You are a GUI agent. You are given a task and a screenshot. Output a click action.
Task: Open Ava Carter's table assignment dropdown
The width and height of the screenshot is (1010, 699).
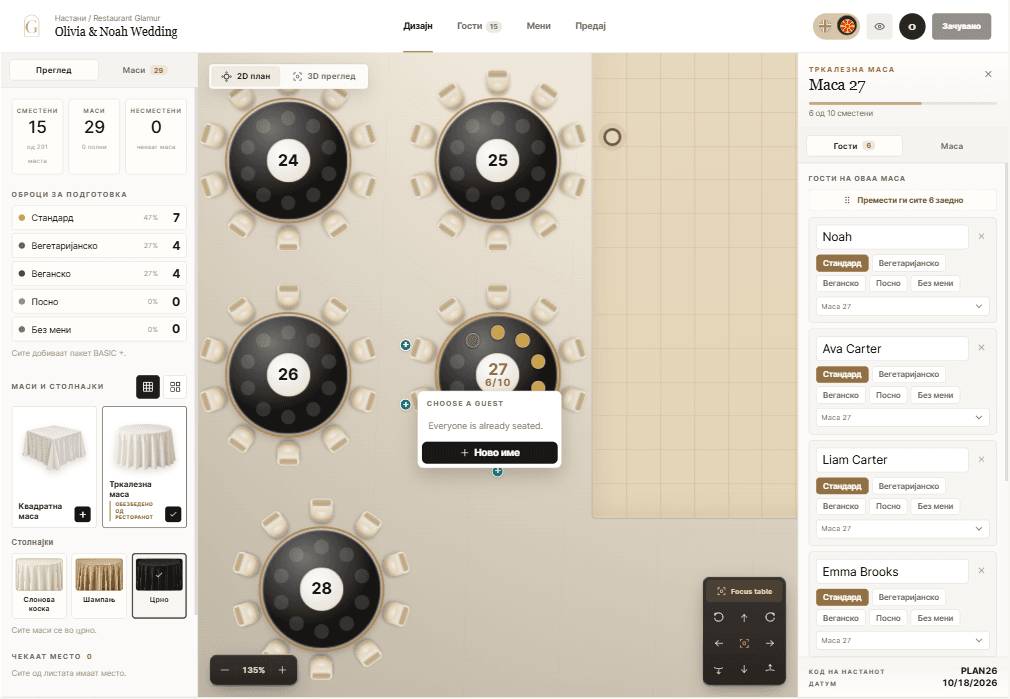pyautogui.click(x=902, y=417)
